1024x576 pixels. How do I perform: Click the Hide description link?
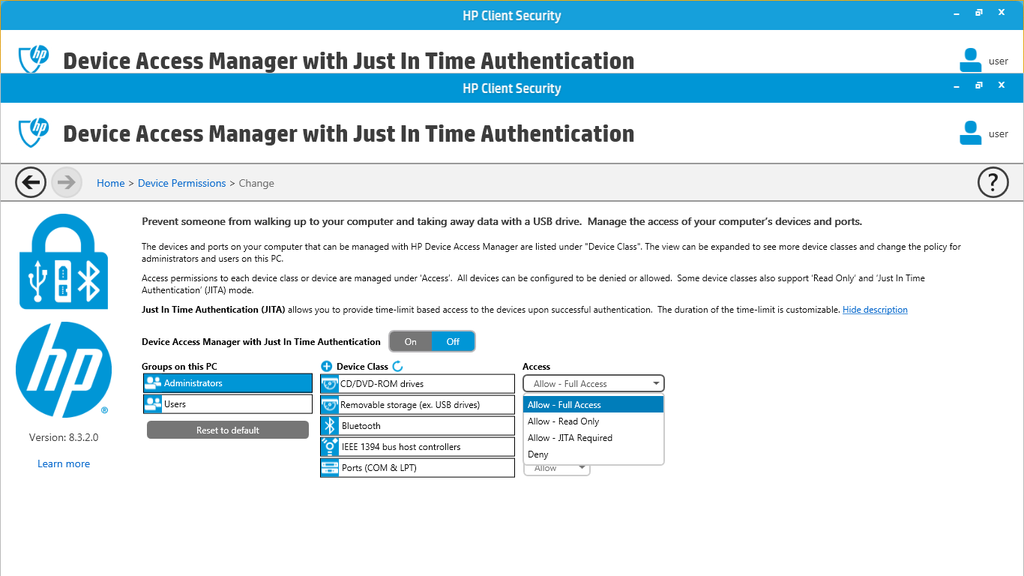874,310
